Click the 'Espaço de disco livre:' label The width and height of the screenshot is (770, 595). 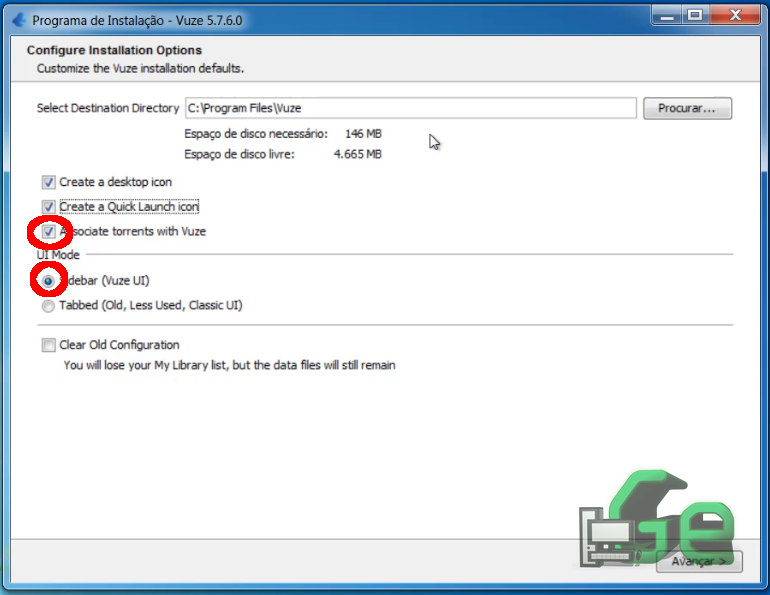239,155
